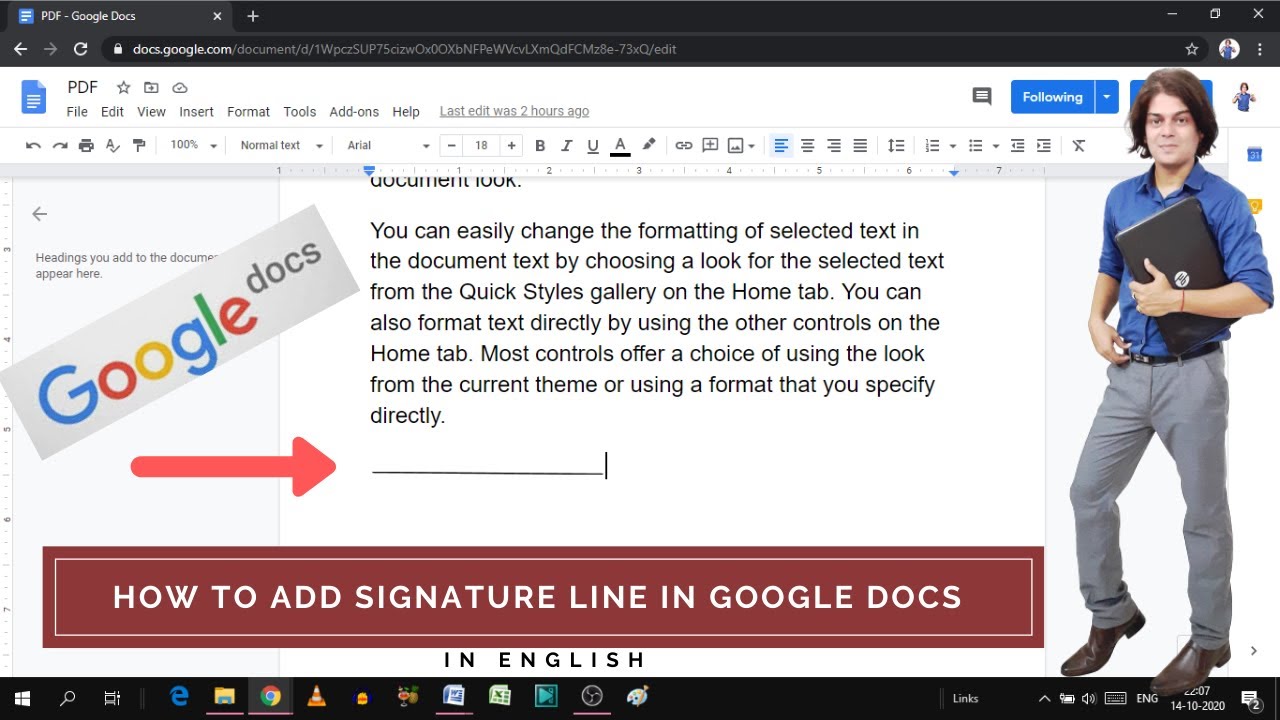Open the 100% zoom dropdown

point(193,146)
